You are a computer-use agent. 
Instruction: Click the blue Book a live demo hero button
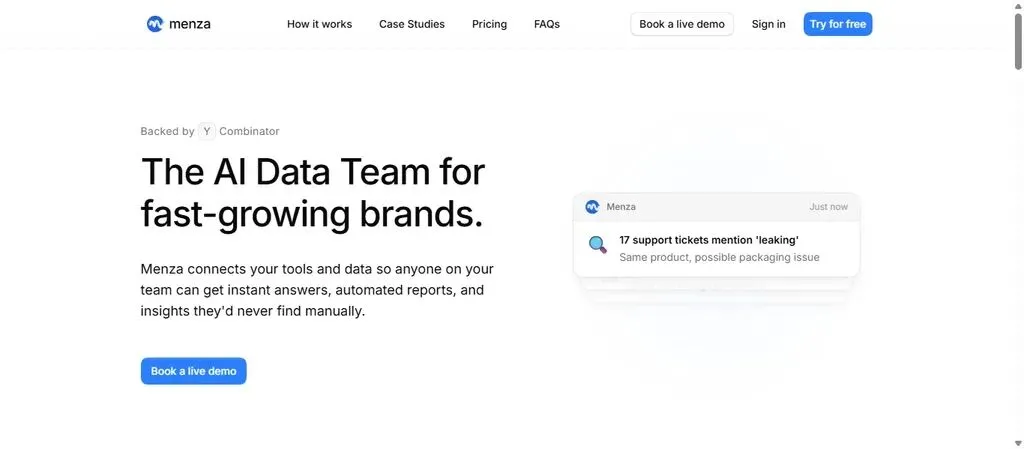click(193, 371)
